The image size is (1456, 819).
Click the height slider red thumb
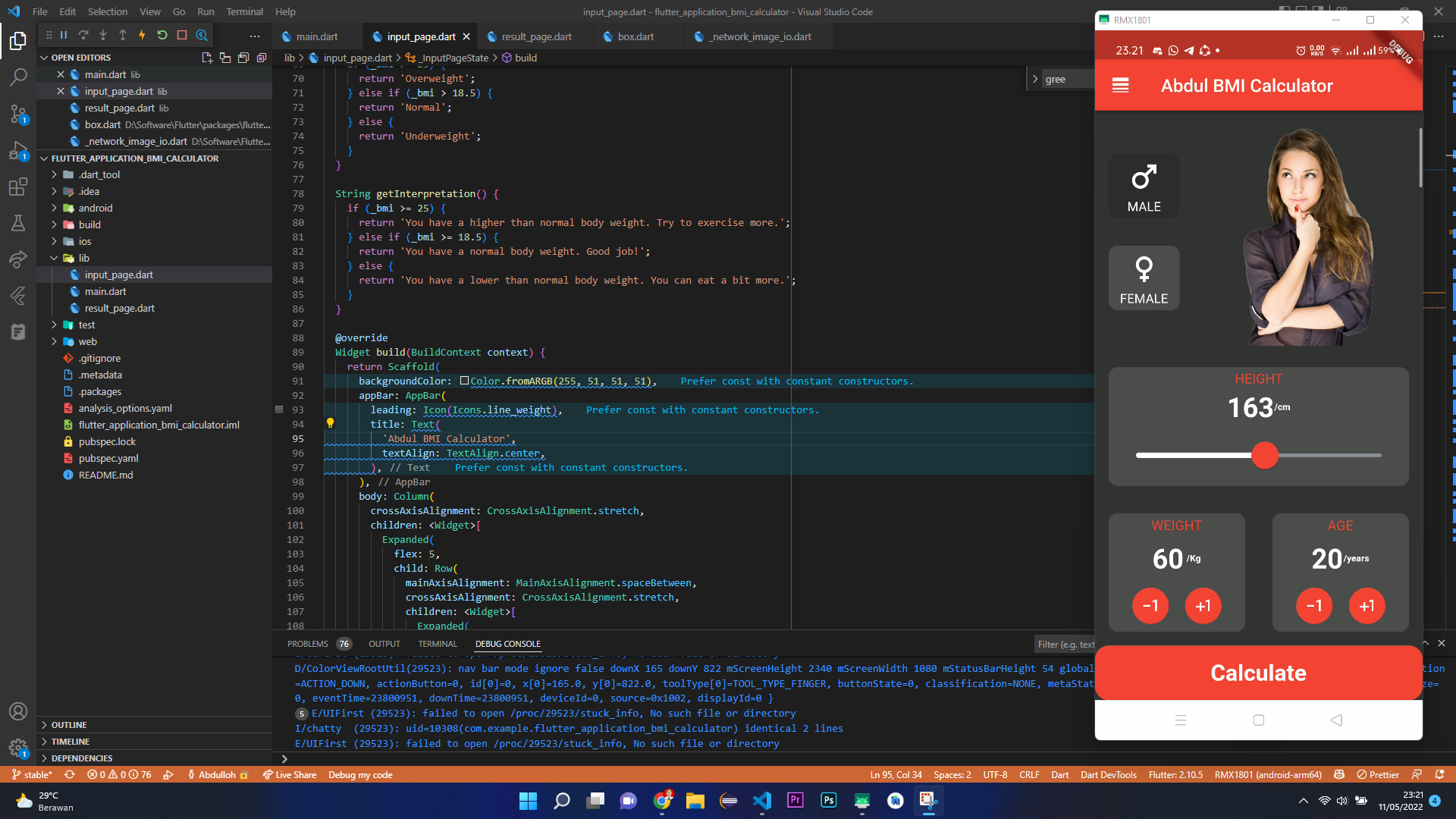point(1265,455)
